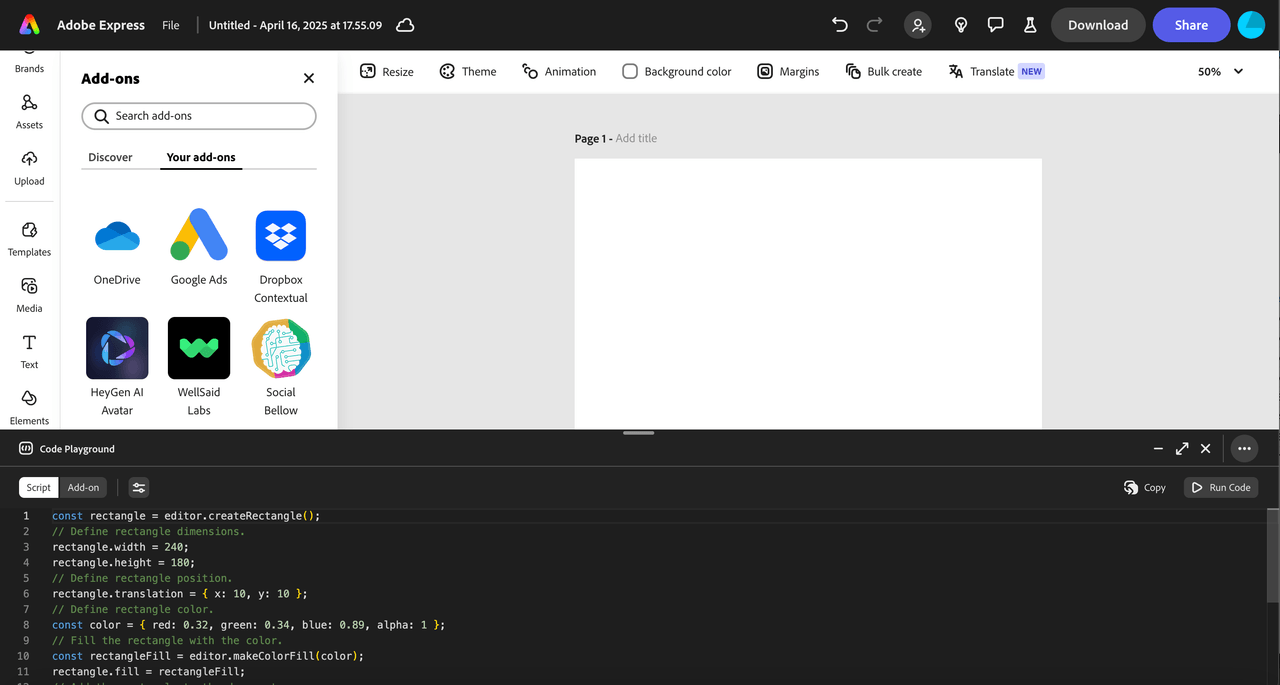Open the comments panel icon
Screen dimensions: 1280x685
tap(995, 25)
